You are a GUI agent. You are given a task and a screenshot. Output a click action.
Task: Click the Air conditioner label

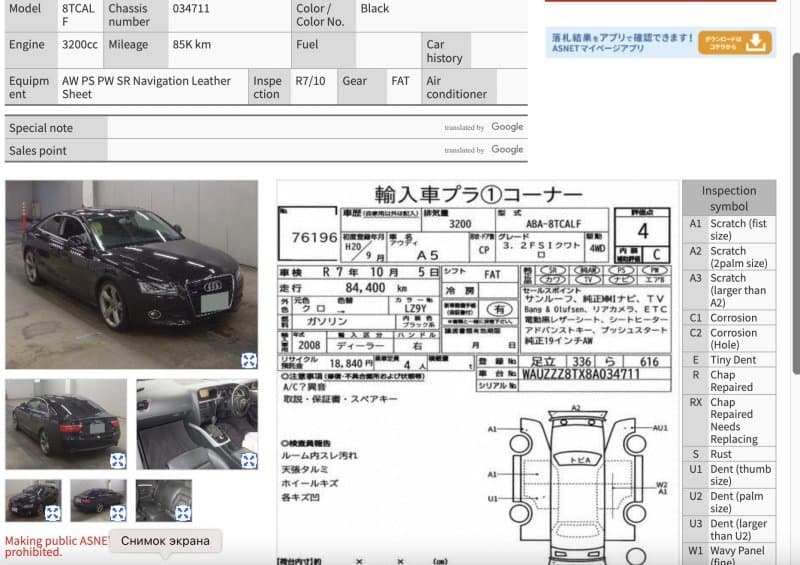457,88
